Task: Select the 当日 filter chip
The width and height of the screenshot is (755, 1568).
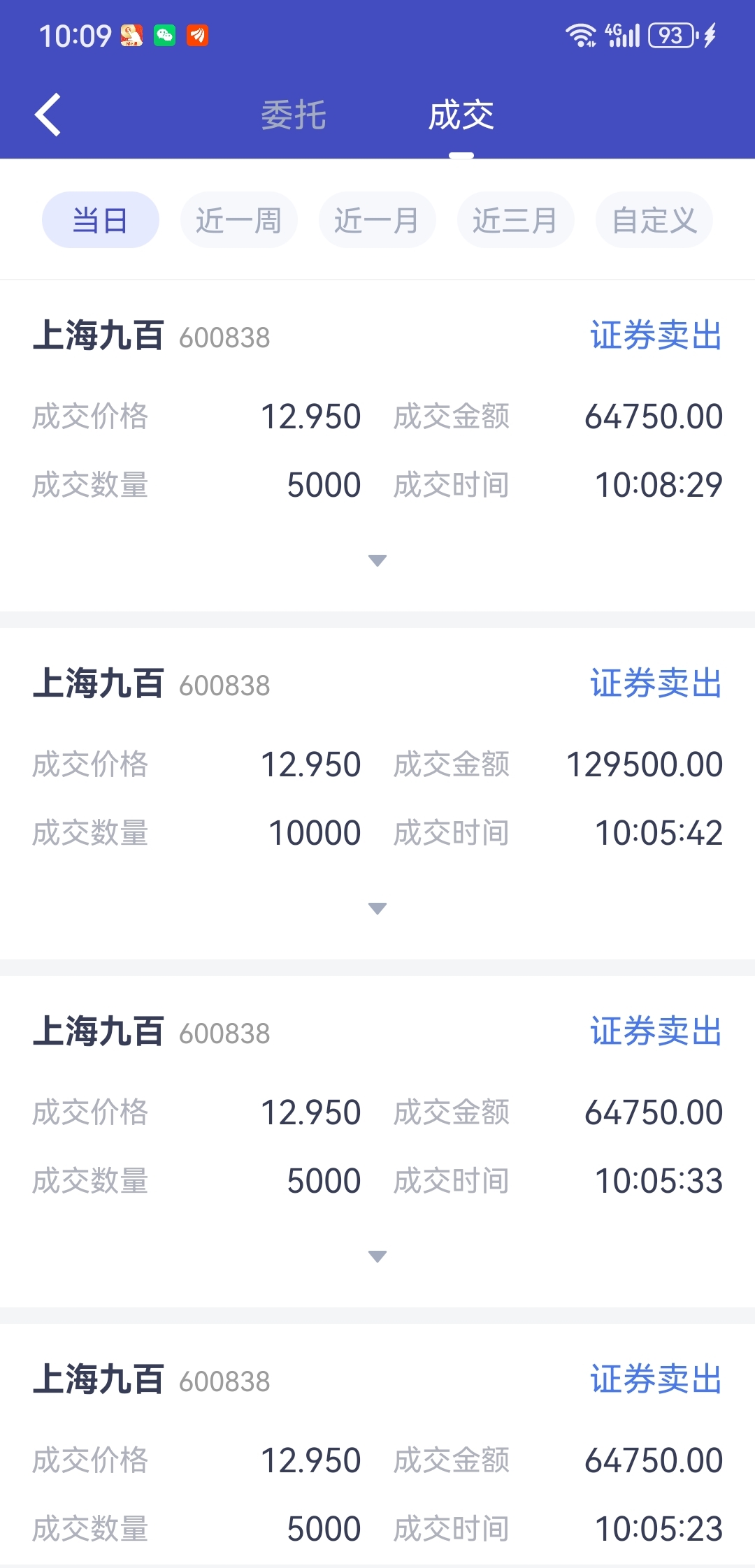Action: click(101, 220)
